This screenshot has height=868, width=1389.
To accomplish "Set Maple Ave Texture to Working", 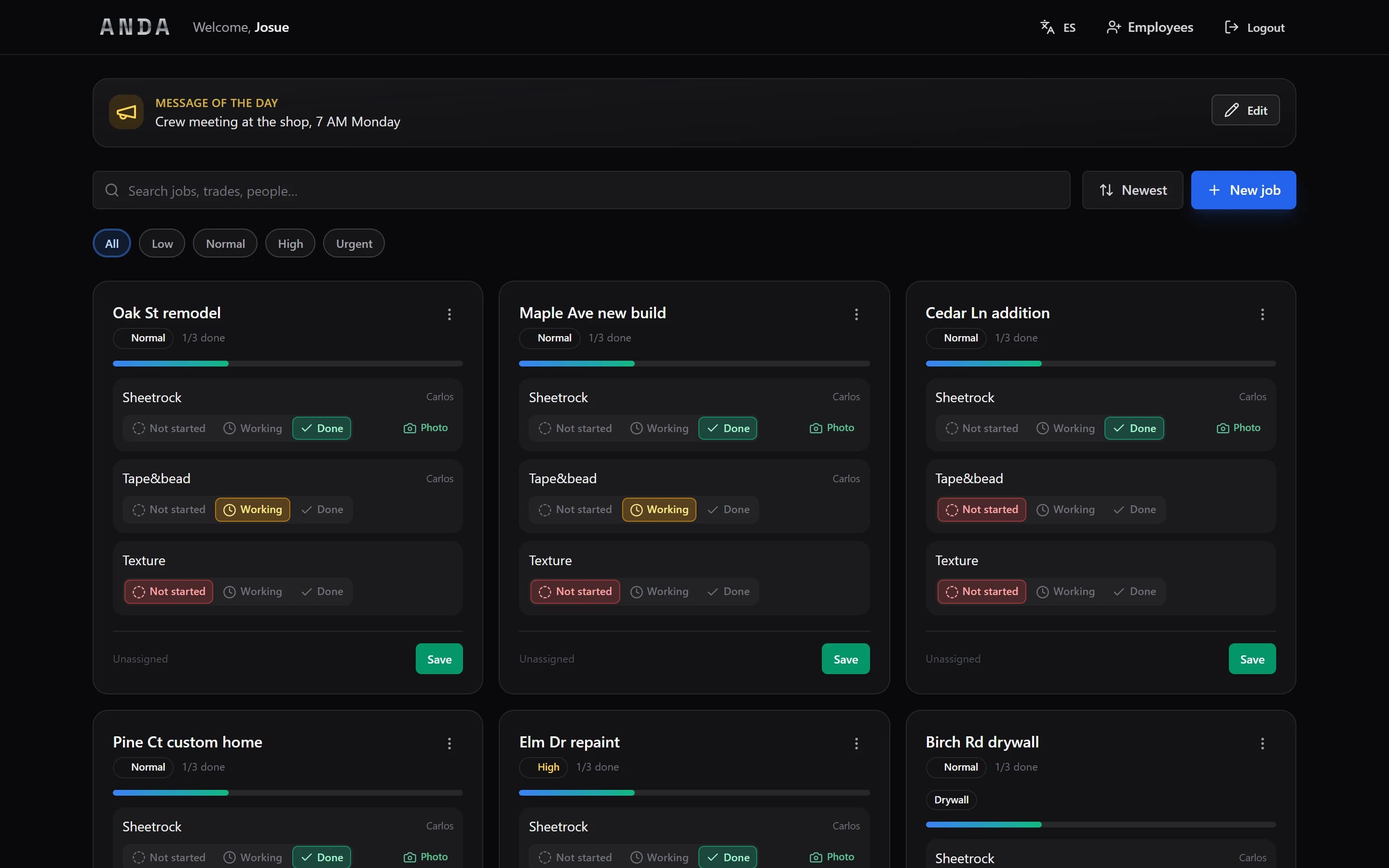I will [x=659, y=591].
